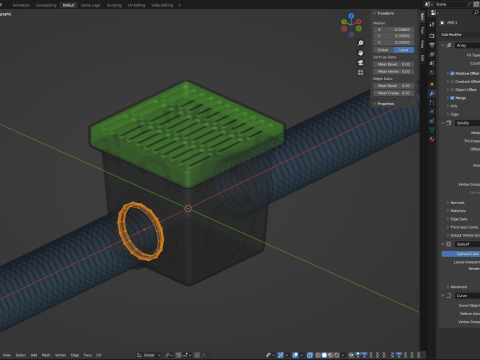Collapse the Curve modifier panel
The width and height of the screenshot is (480, 360).
click(443, 296)
